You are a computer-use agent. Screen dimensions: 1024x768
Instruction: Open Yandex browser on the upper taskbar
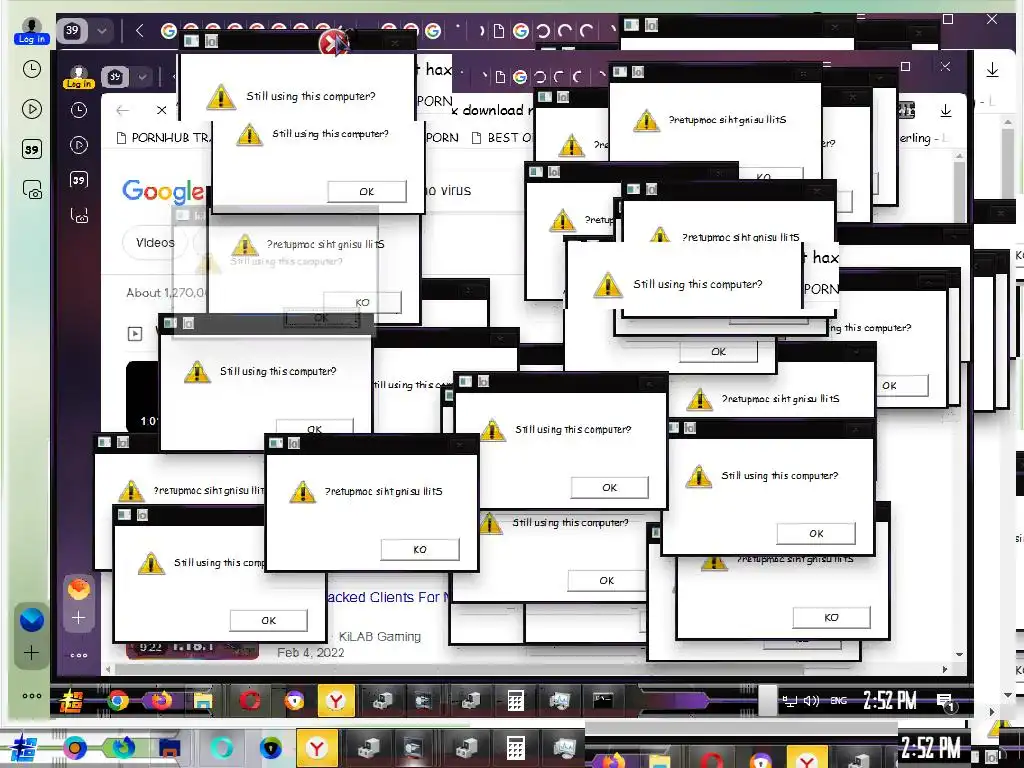[336, 701]
